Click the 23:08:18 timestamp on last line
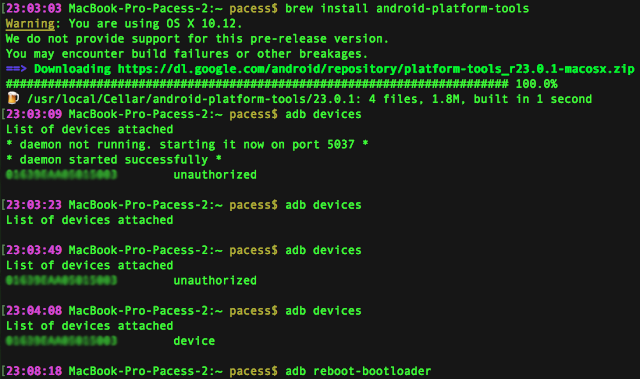The height and width of the screenshot is (379, 640). coord(34,371)
